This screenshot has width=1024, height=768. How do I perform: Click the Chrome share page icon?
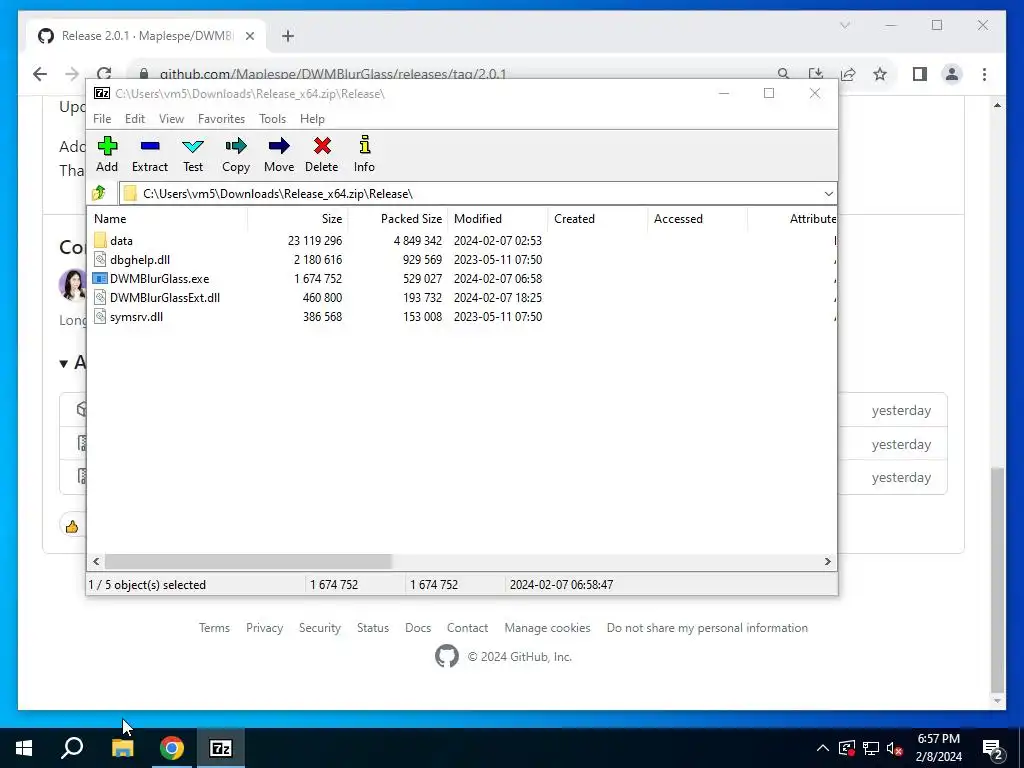[x=848, y=74]
